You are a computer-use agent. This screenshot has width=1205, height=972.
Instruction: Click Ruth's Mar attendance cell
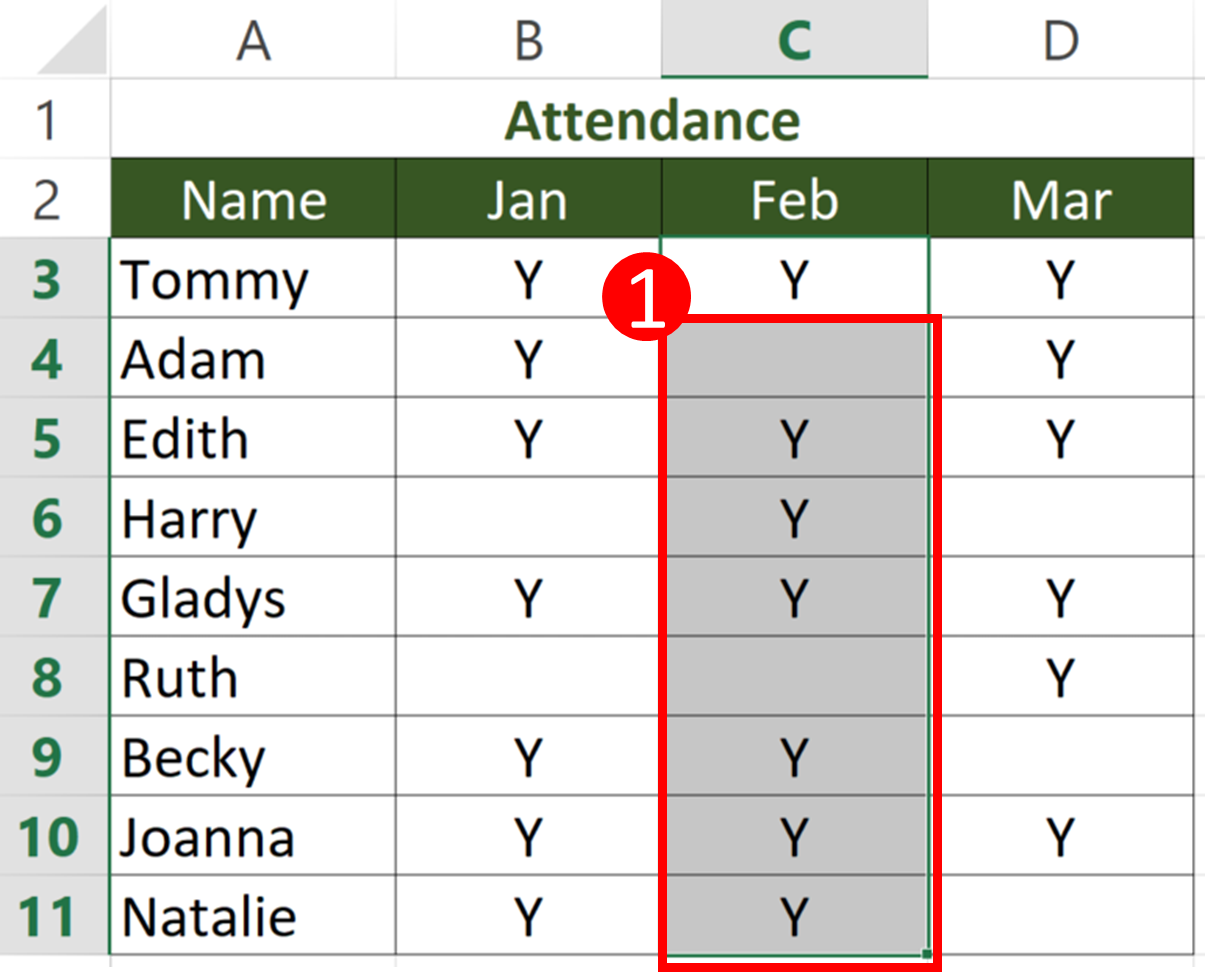1060,677
